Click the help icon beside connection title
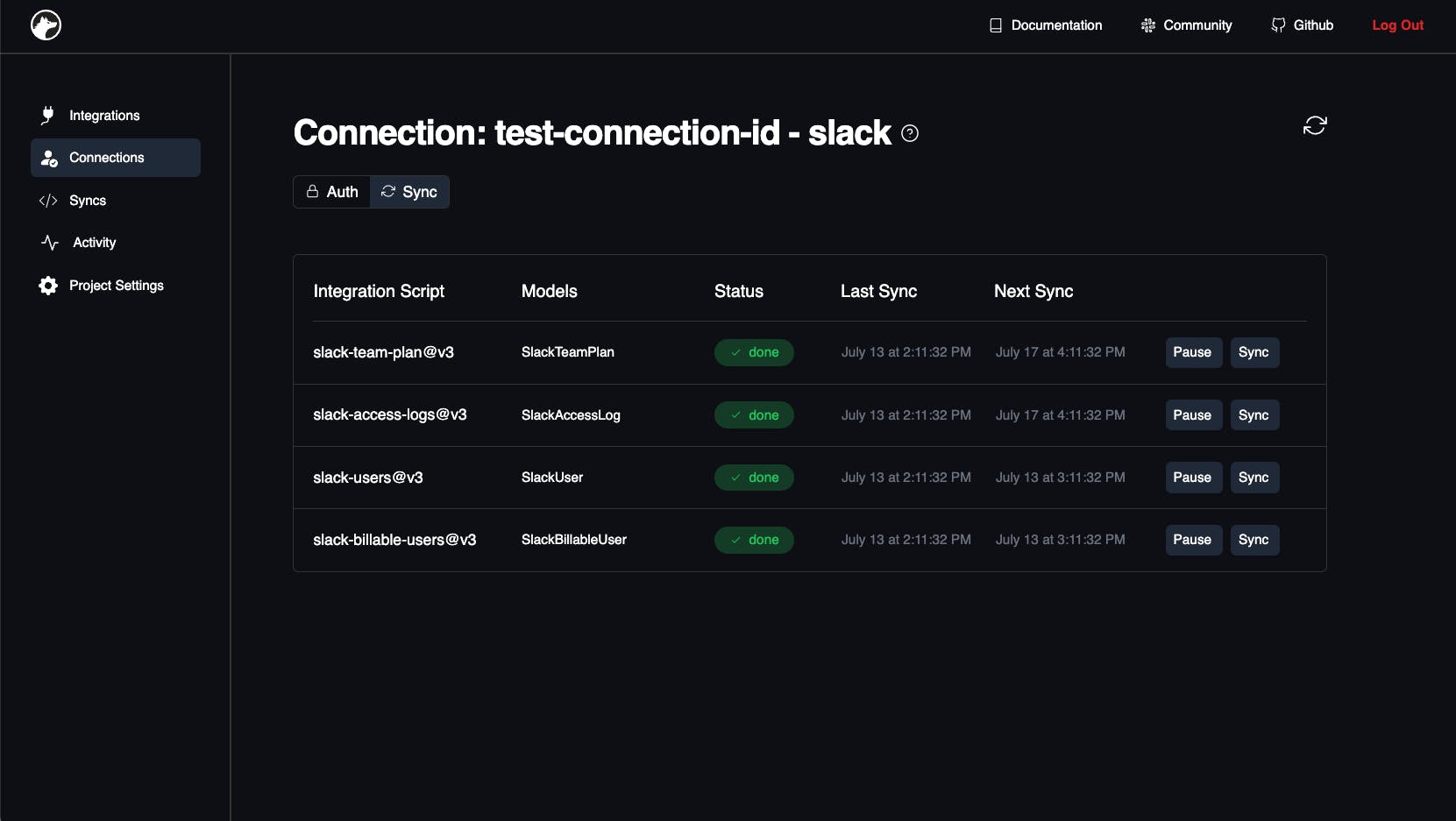Screen dimensions: 1456x821 910,133
